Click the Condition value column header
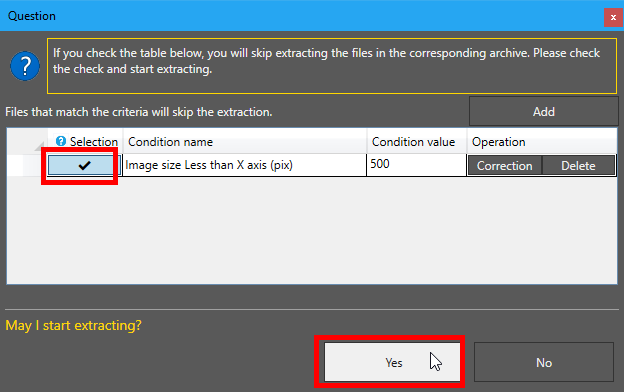Image resolution: width=624 pixels, height=392 pixels. tap(417, 142)
